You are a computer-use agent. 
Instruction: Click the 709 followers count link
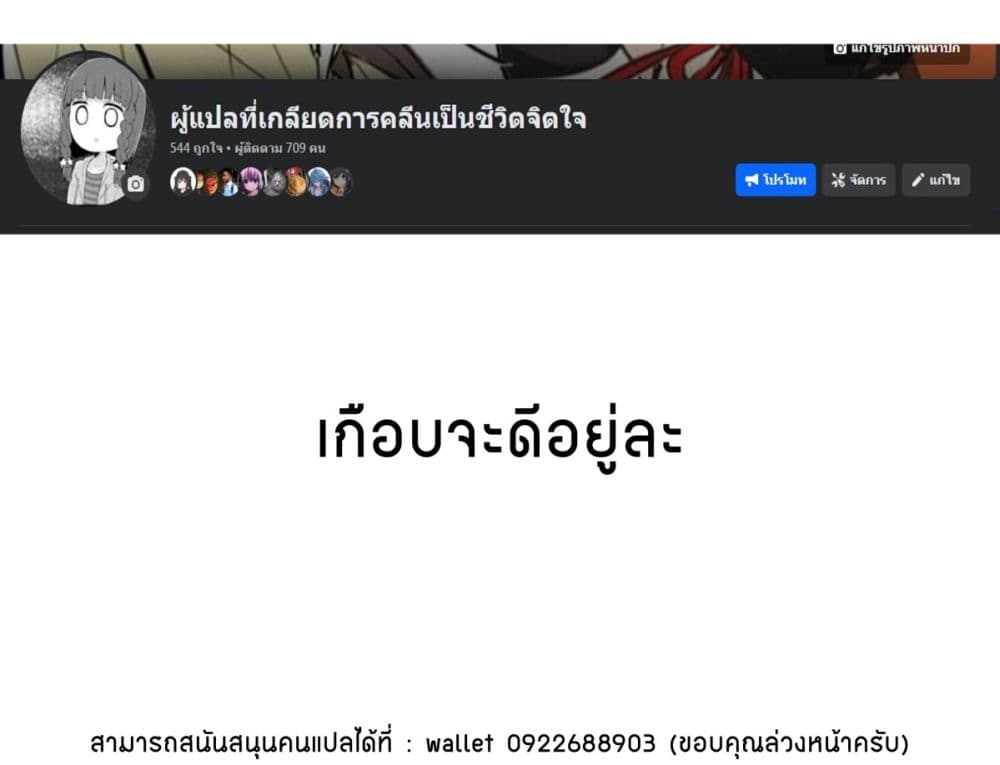(x=280, y=148)
